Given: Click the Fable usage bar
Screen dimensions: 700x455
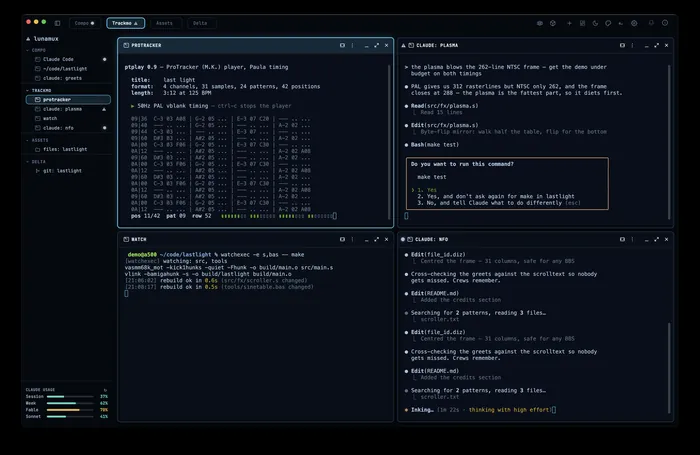Looking at the screenshot, I should coord(70,410).
